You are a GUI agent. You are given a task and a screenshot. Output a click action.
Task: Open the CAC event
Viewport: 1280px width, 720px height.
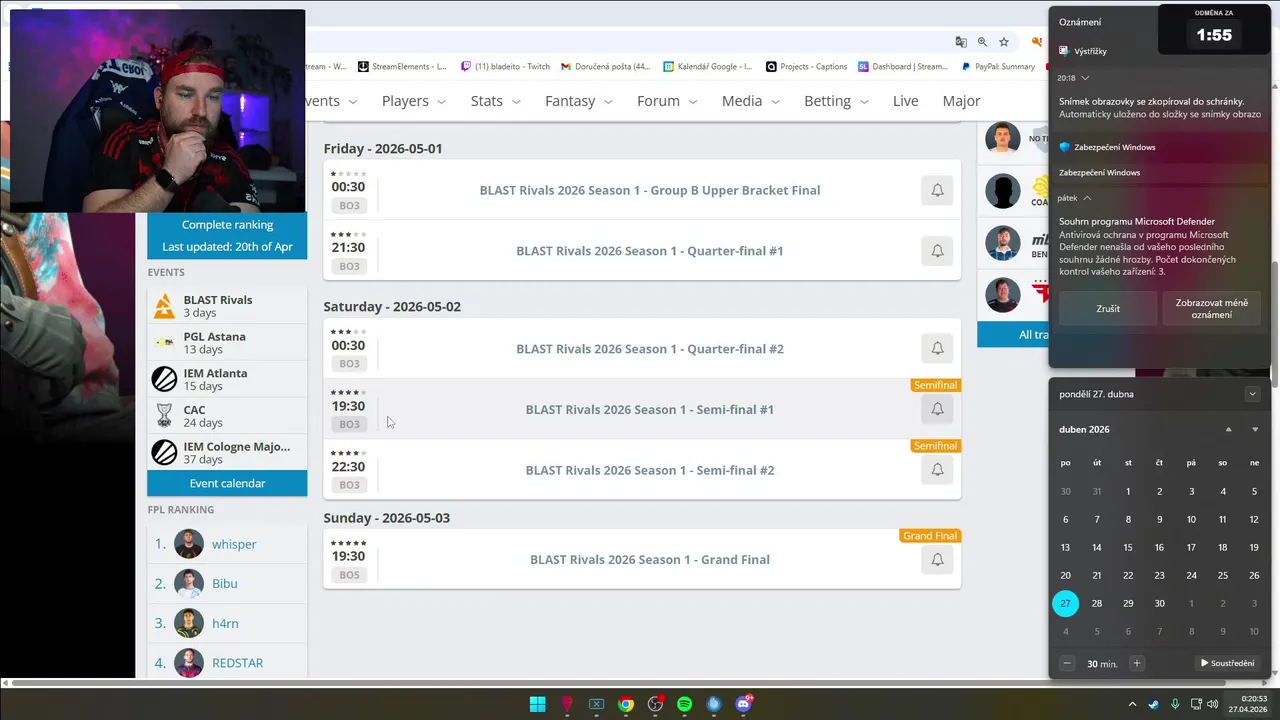pos(227,416)
